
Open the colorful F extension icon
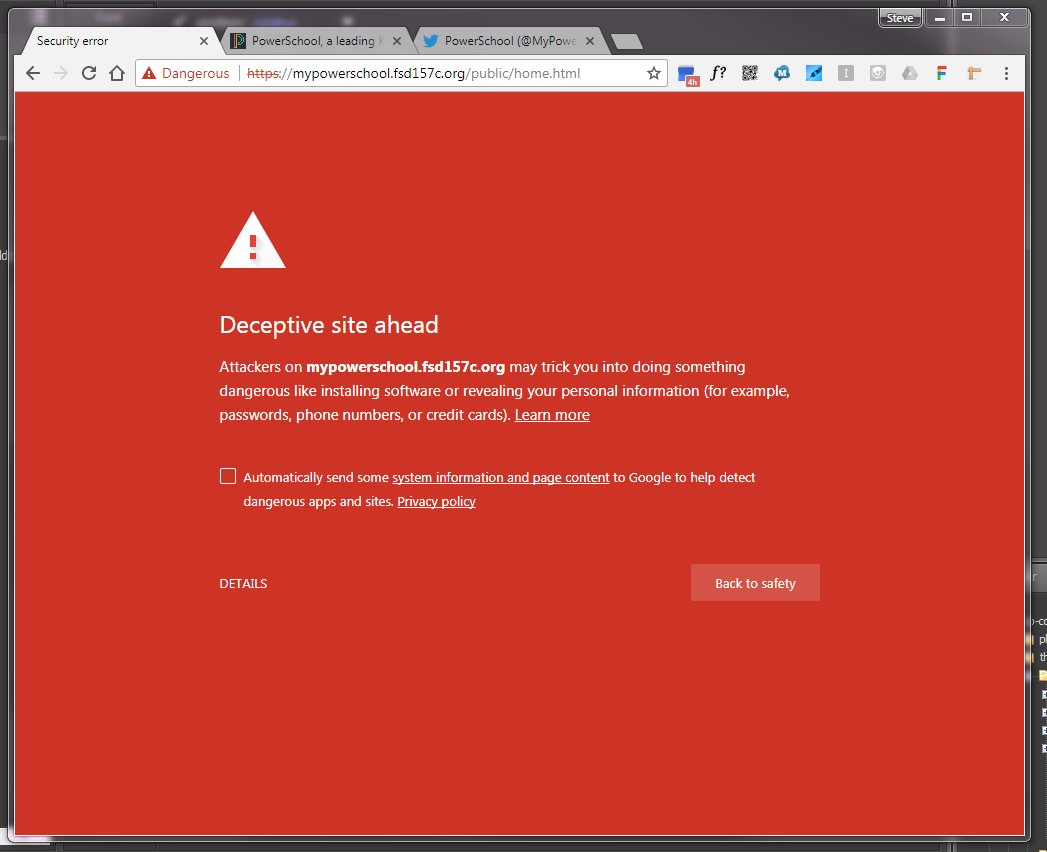coord(941,73)
